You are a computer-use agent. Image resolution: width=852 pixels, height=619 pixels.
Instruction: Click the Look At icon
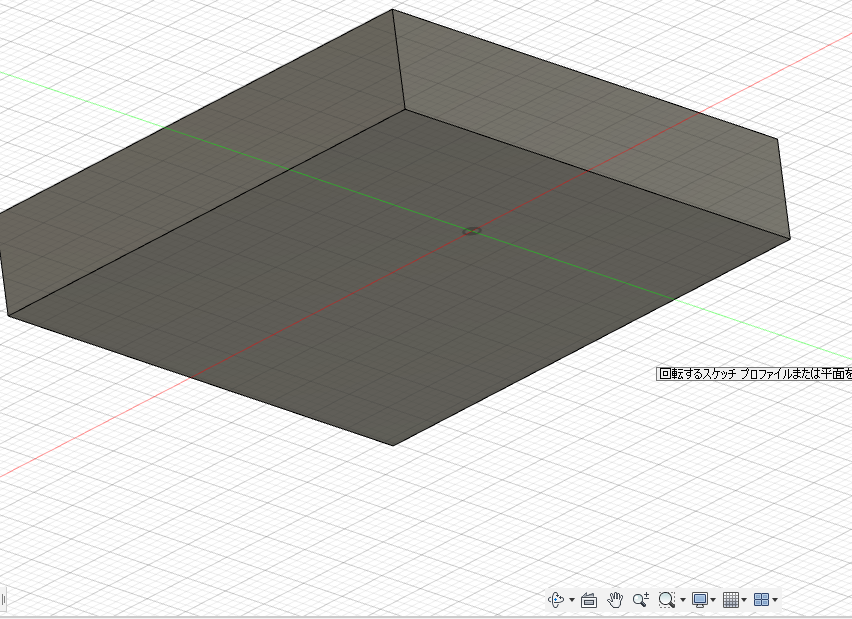589,600
